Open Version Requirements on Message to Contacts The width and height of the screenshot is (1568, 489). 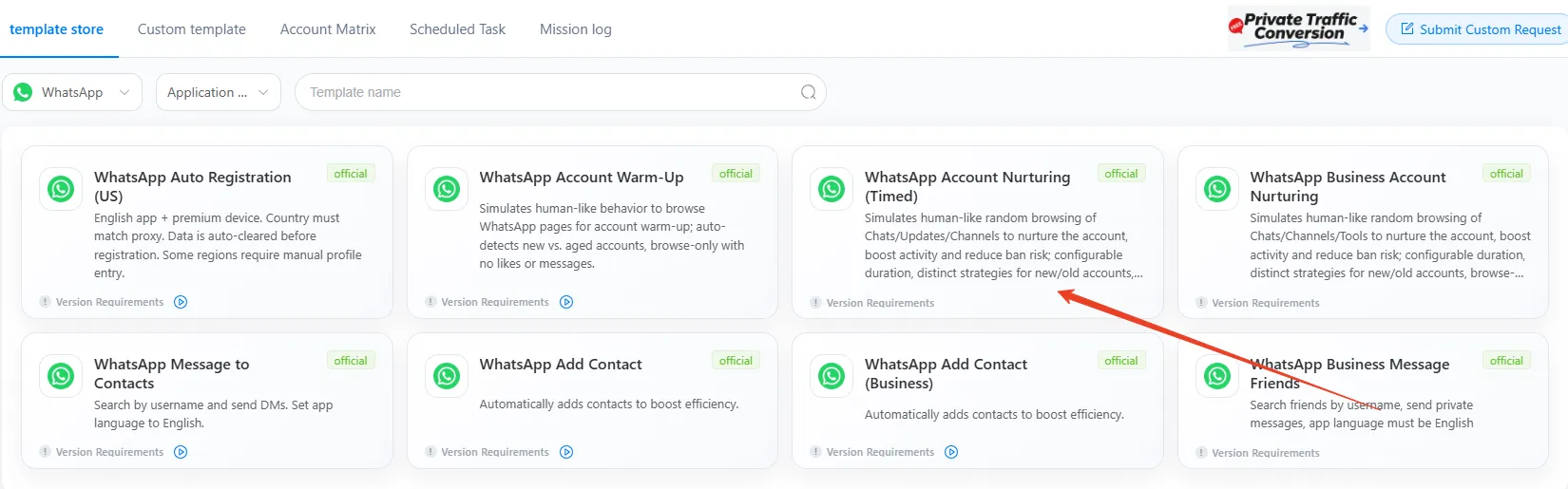tap(109, 452)
